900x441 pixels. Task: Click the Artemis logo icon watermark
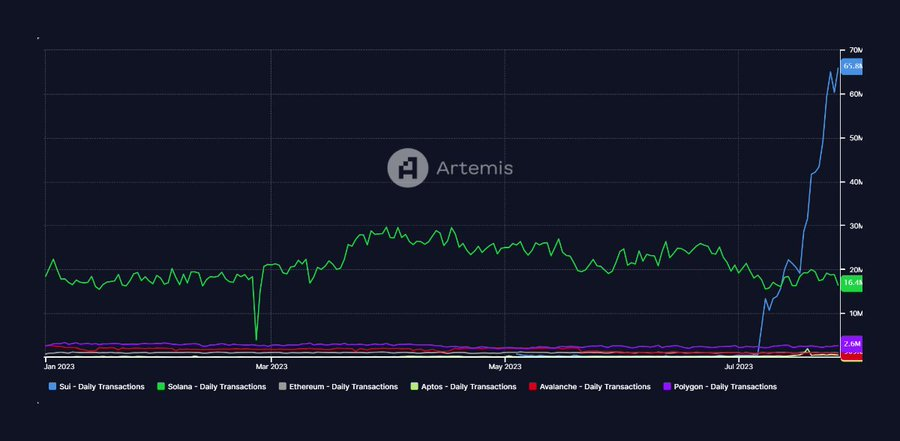[407, 168]
